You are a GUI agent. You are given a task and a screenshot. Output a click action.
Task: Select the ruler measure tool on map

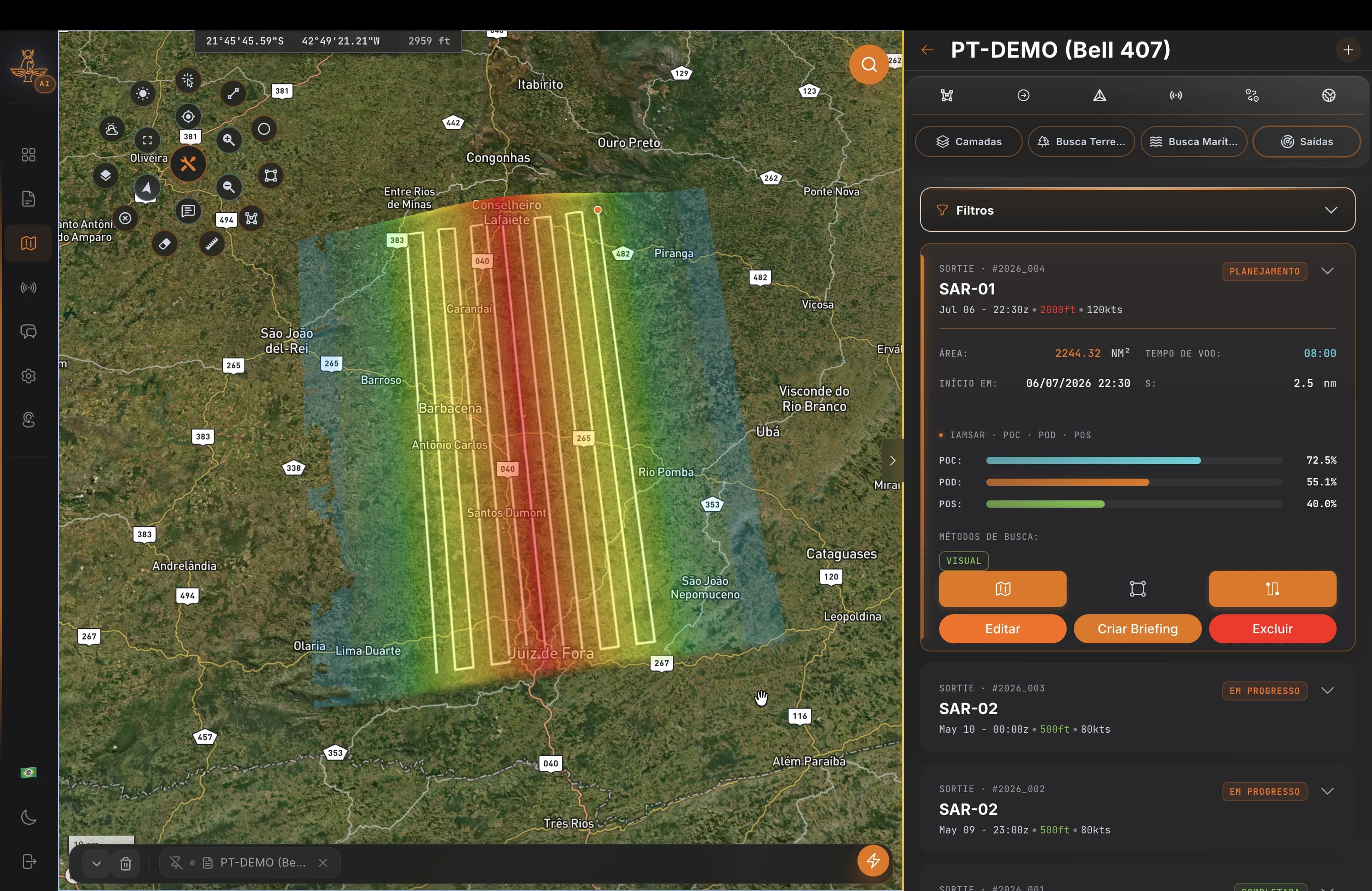coord(211,244)
